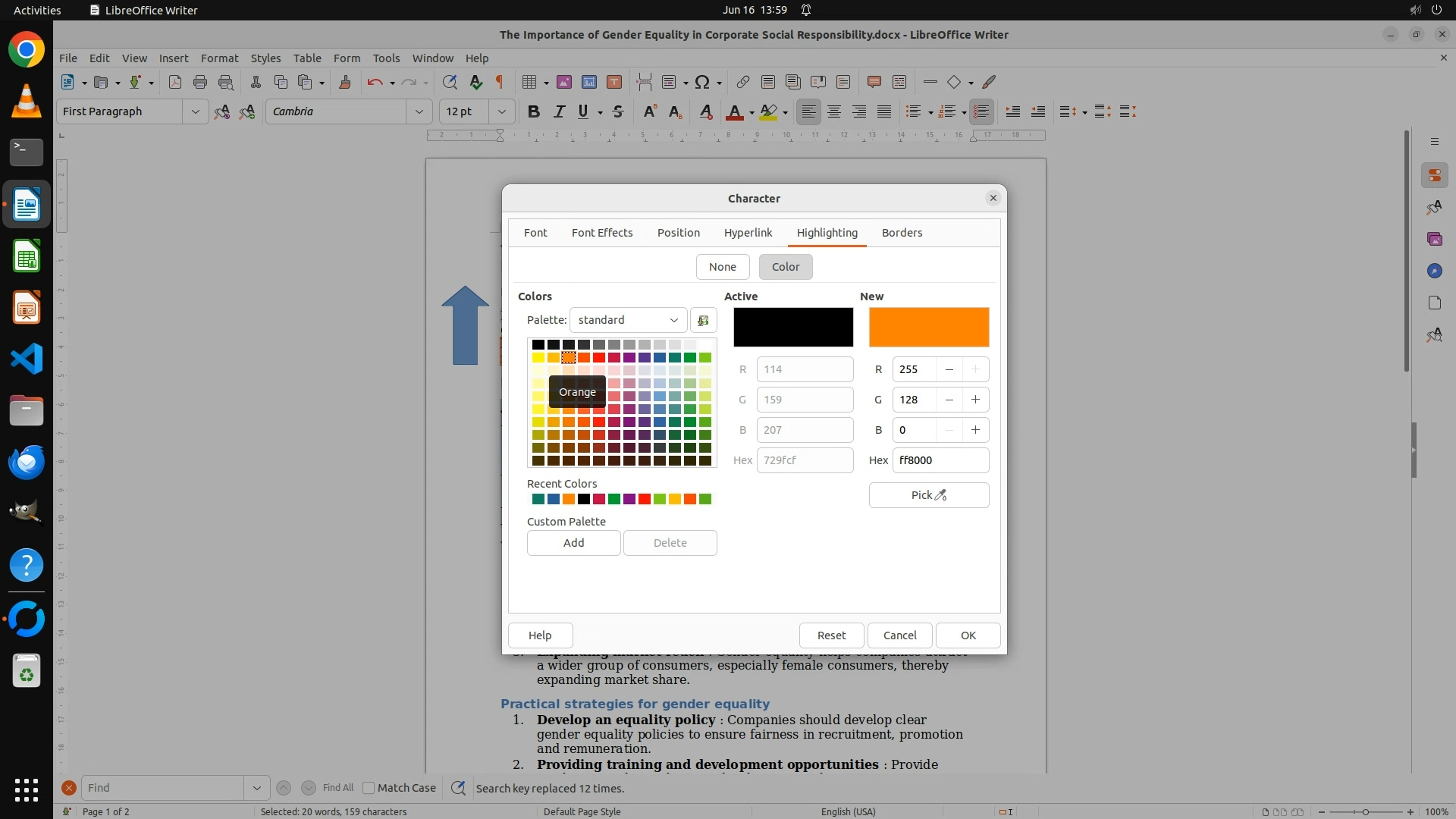
Task: Switch to the Font Effects tab
Action: coord(601,233)
